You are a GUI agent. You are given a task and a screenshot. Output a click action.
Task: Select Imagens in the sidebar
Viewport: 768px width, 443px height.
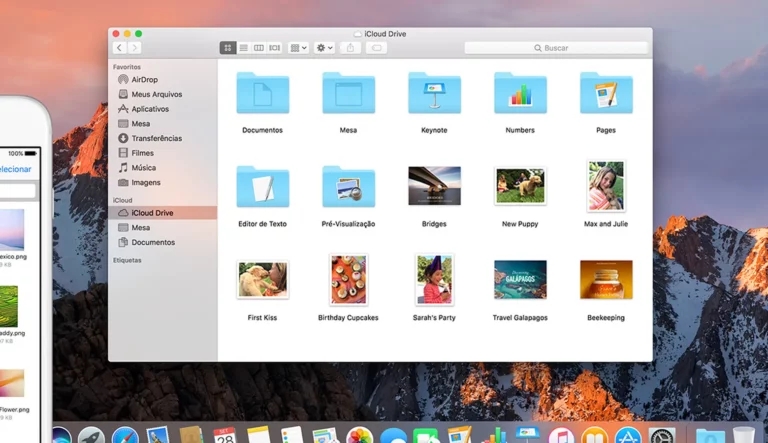(x=163, y=182)
